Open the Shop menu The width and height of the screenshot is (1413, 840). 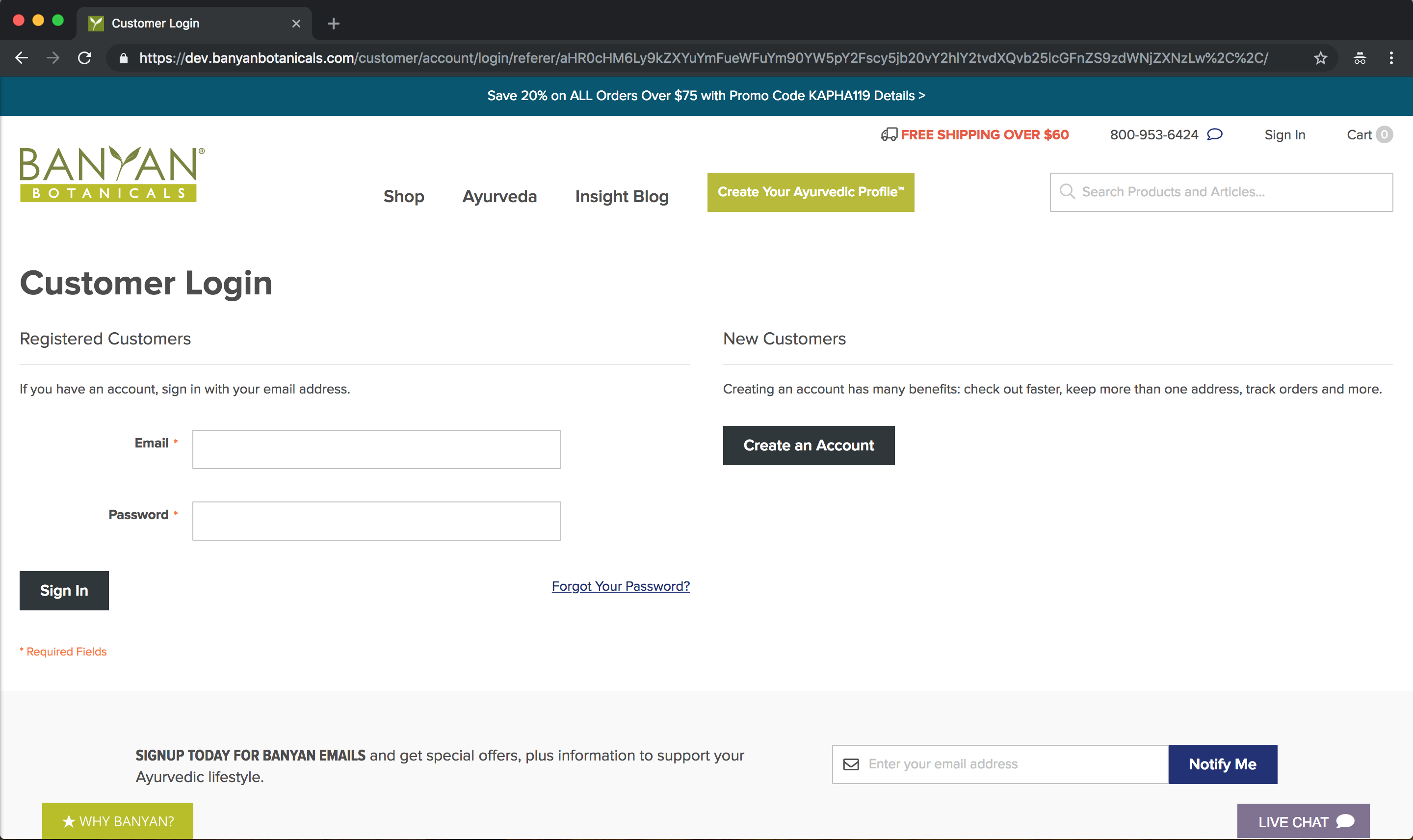tap(403, 196)
